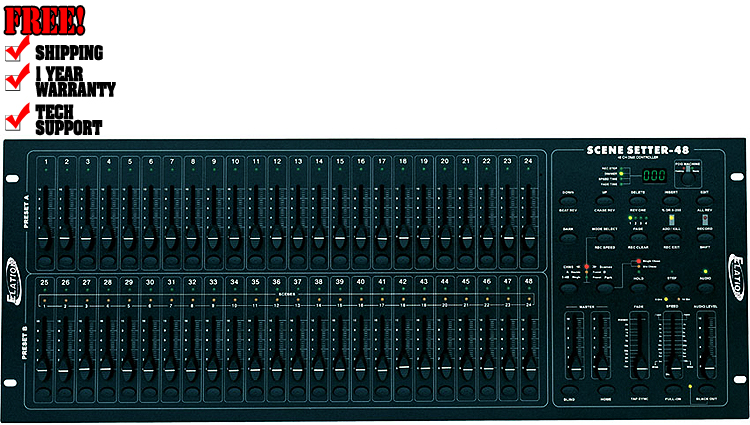
Task: Click the TECH SUPPORT checkmark box
Action: click(17, 118)
